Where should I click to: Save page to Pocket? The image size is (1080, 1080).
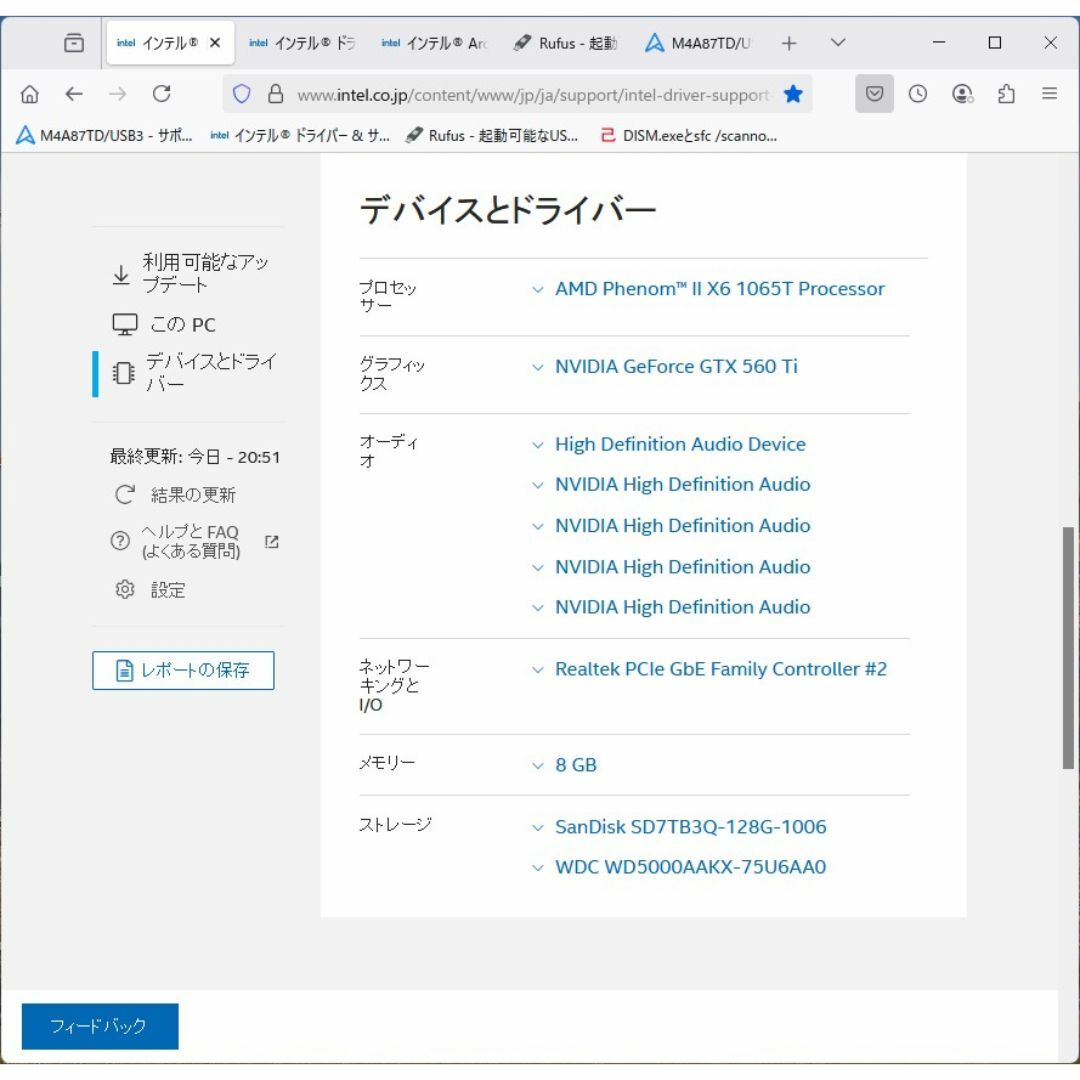pyautogui.click(x=874, y=94)
